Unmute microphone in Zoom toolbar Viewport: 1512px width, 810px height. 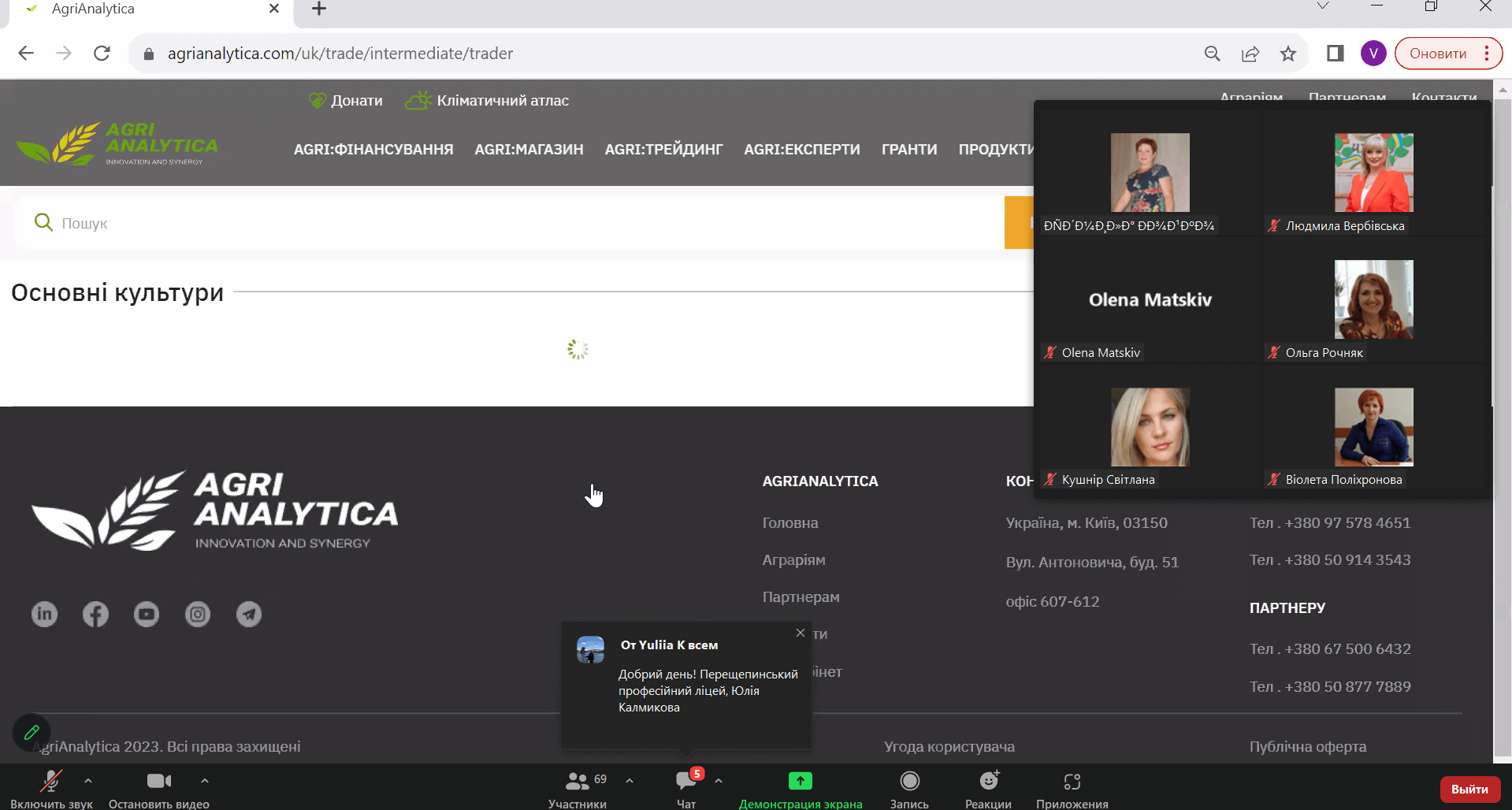click(x=51, y=789)
